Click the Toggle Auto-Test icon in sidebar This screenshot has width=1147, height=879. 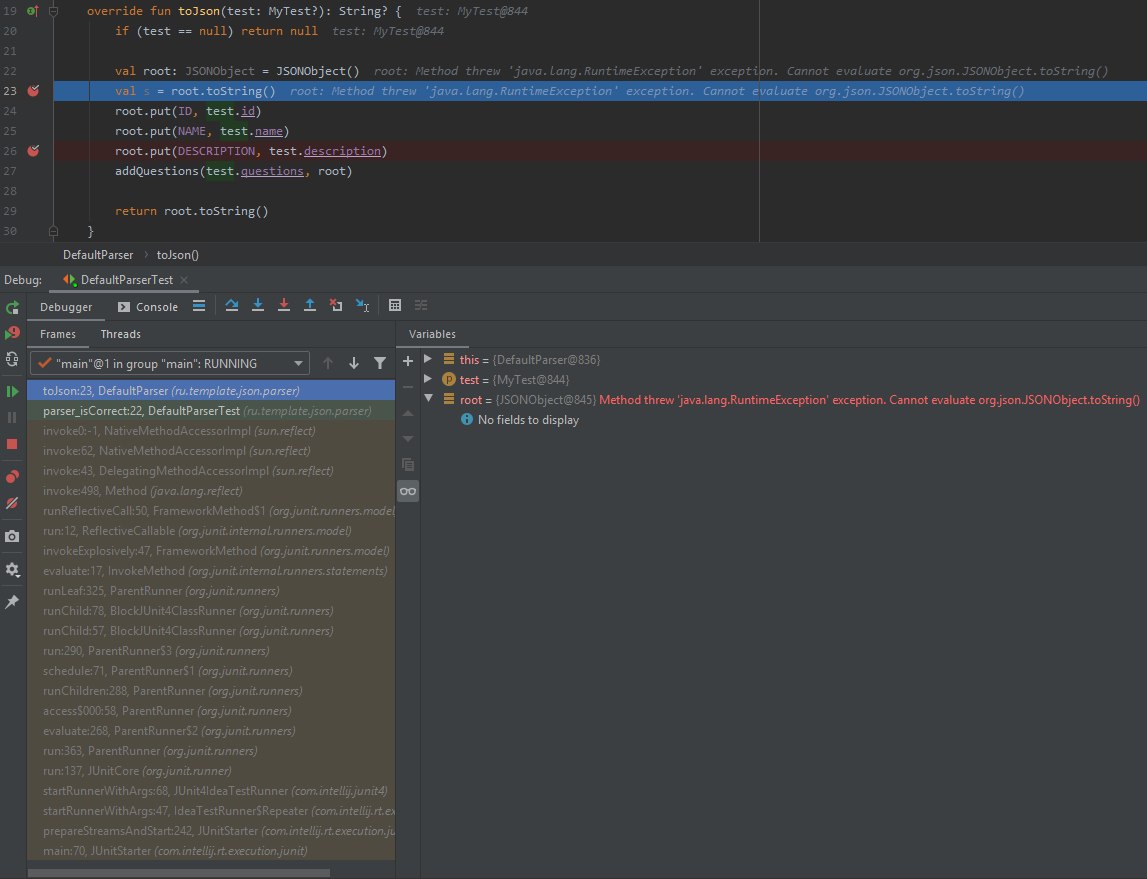(12, 358)
